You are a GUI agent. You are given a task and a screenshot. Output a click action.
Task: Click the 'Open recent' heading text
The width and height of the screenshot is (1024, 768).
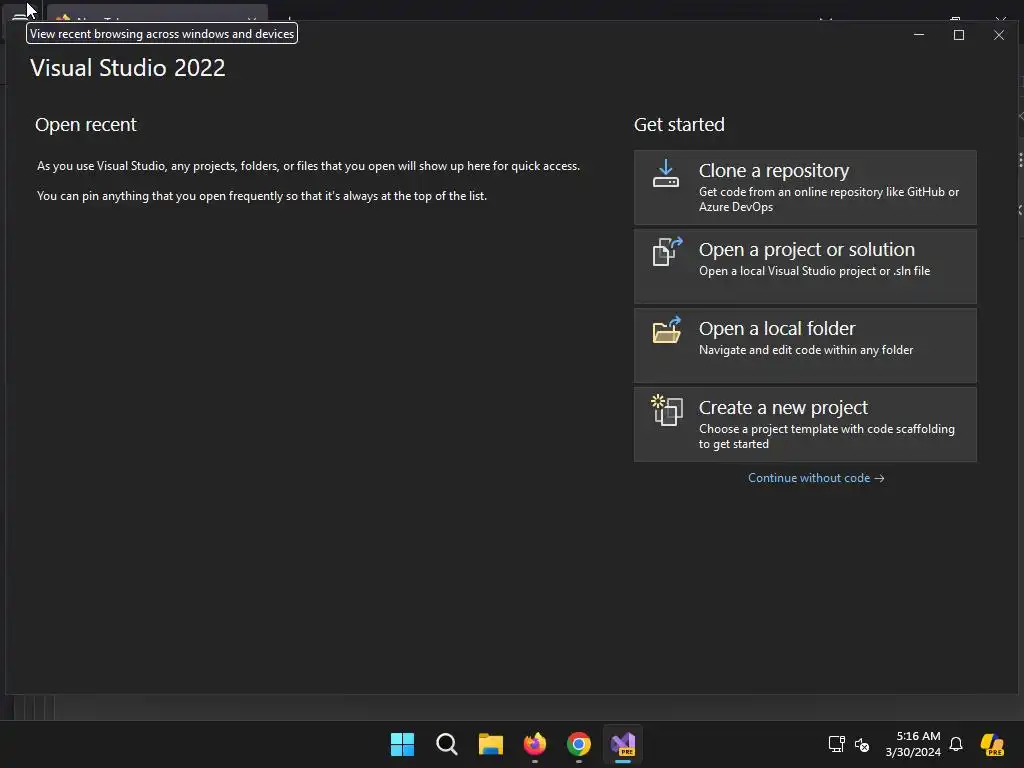[x=86, y=125]
